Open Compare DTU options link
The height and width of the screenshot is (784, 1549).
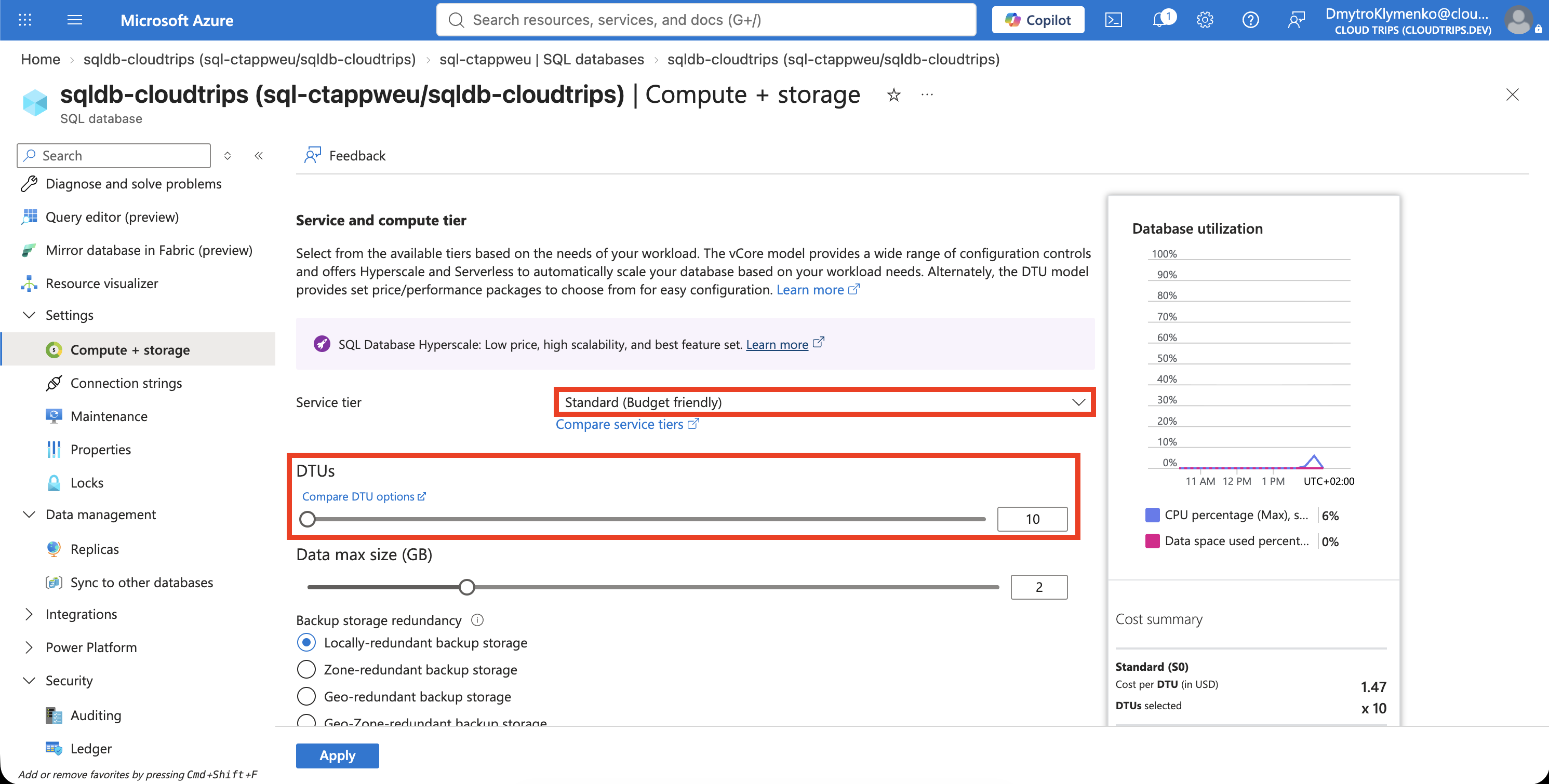(x=364, y=496)
